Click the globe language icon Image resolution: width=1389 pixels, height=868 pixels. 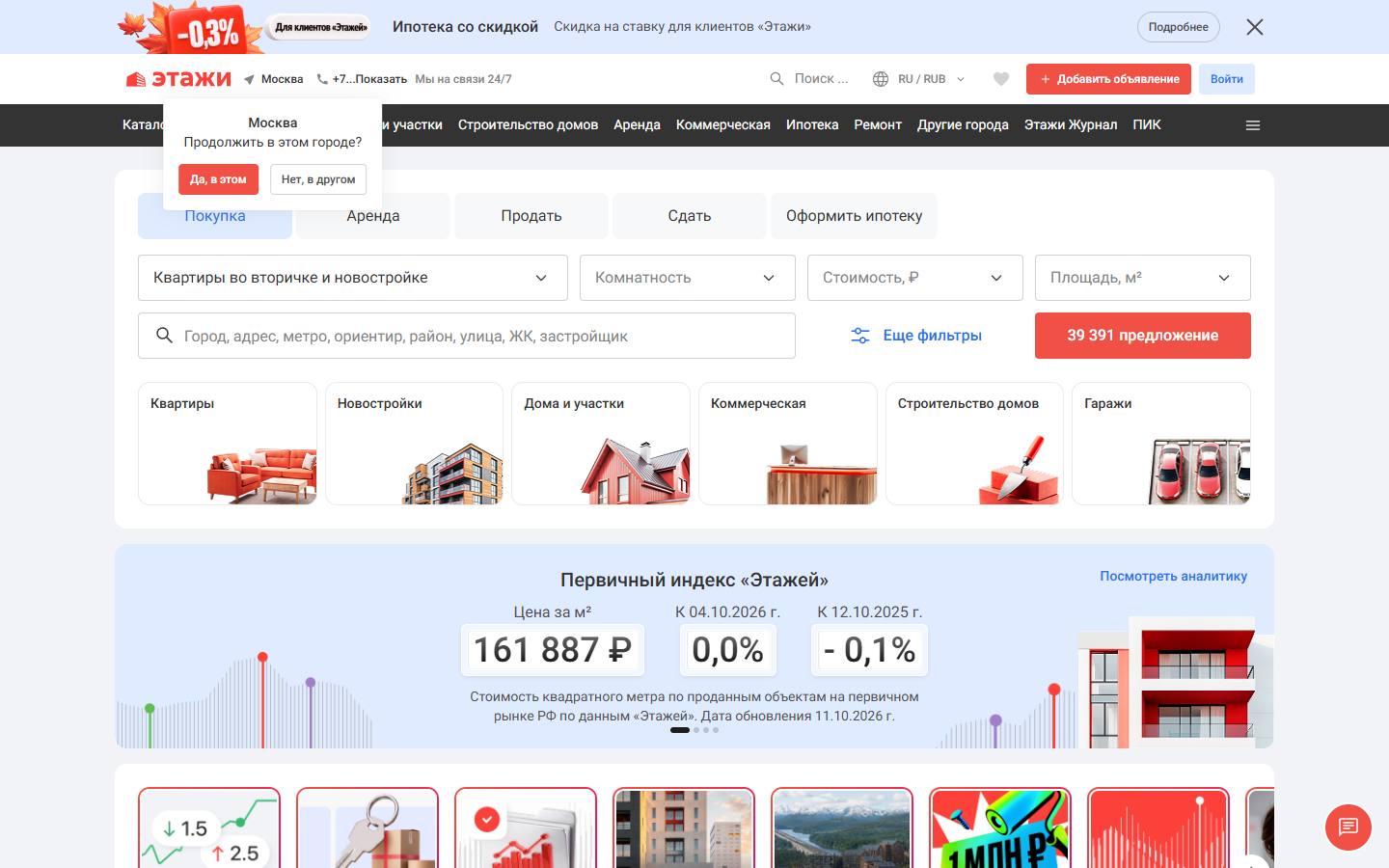point(880,79)
